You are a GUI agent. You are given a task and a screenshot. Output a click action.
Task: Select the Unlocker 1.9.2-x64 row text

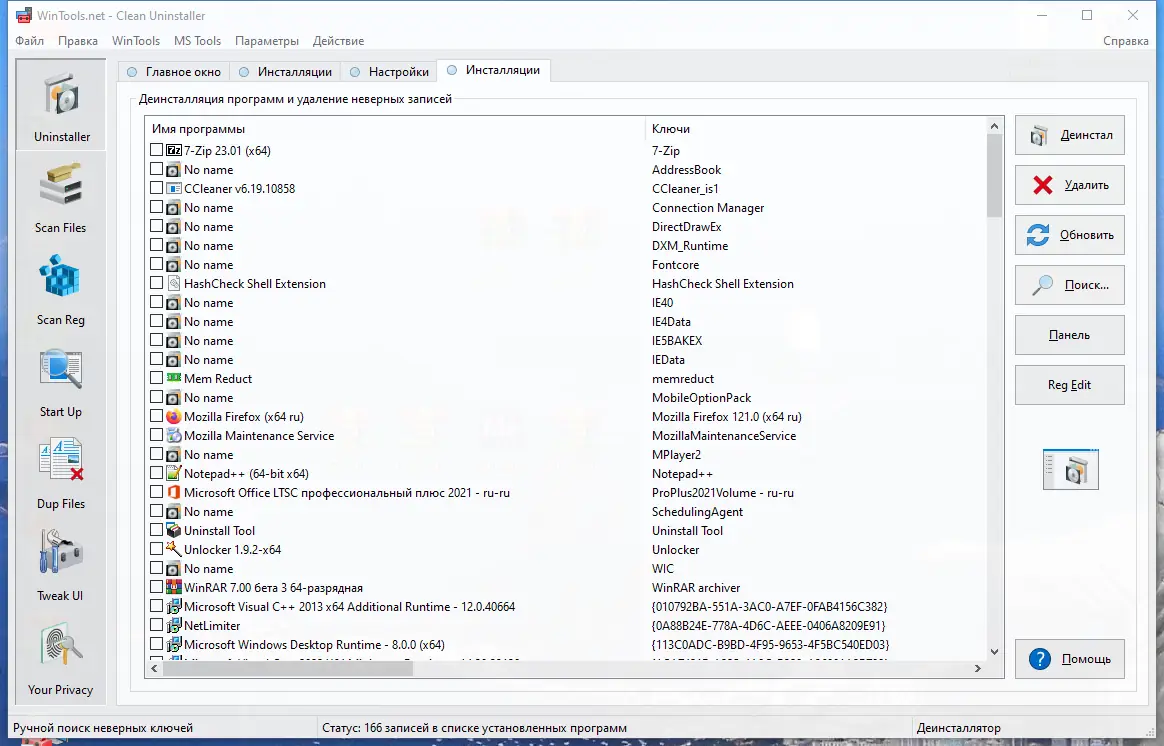232,550
